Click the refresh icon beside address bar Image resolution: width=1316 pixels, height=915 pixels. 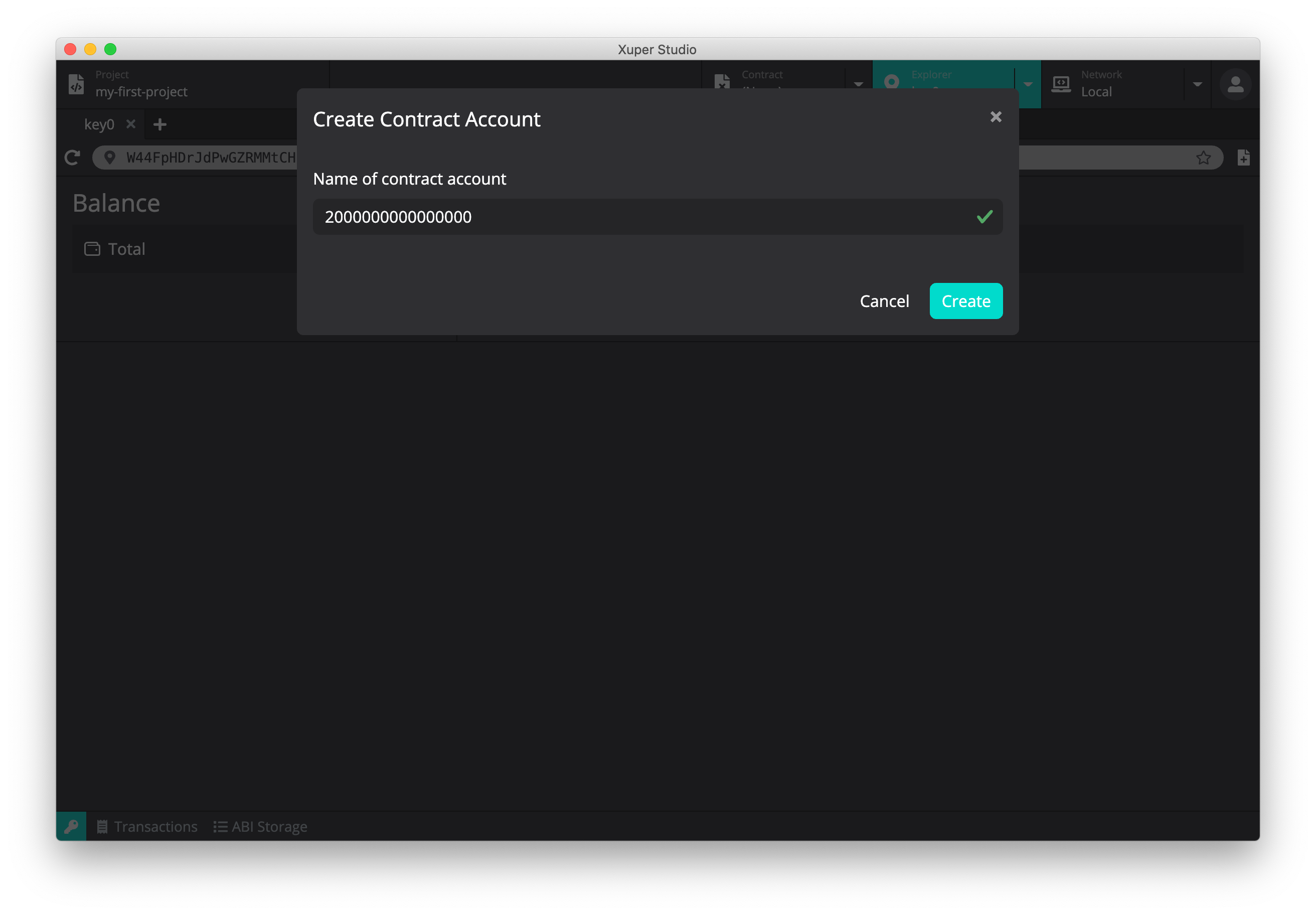(72, 158)
